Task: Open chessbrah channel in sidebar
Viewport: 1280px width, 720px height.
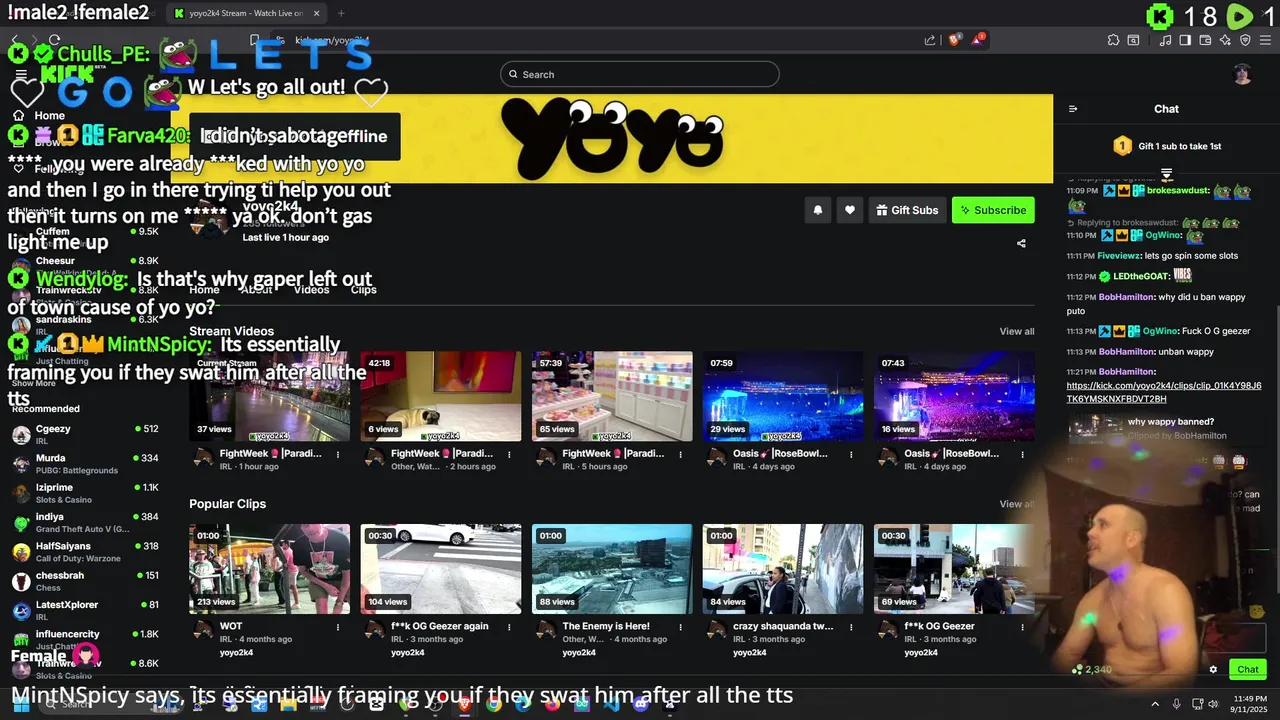Action: pyautogui.click(x=85, y=581)
